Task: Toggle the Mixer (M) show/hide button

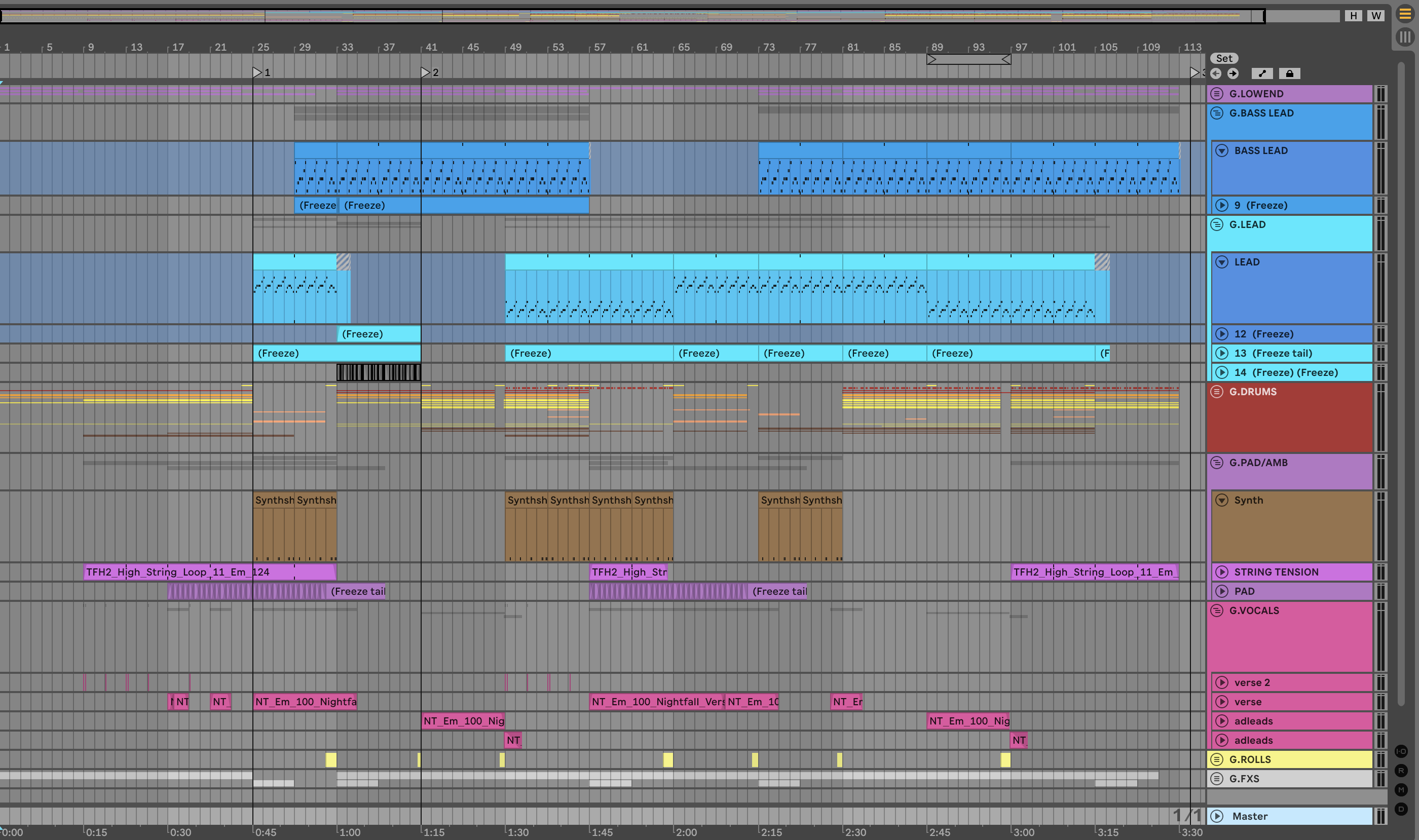Action: (x=1401, y=790)
